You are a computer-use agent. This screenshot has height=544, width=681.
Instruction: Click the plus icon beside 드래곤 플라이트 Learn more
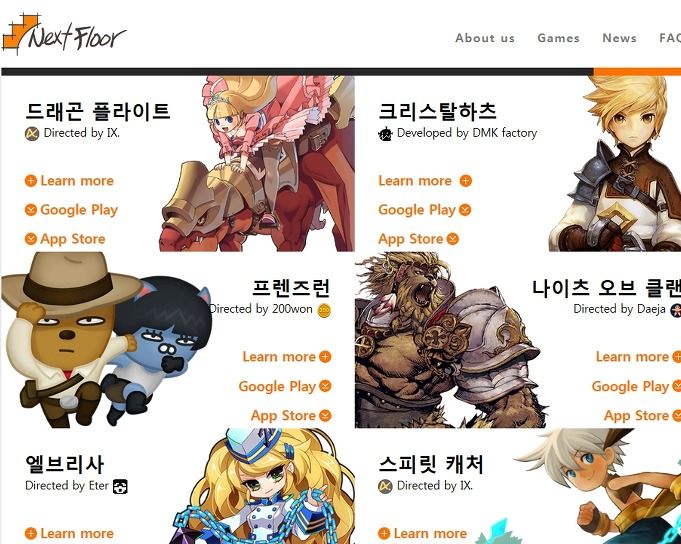point(31,181)
